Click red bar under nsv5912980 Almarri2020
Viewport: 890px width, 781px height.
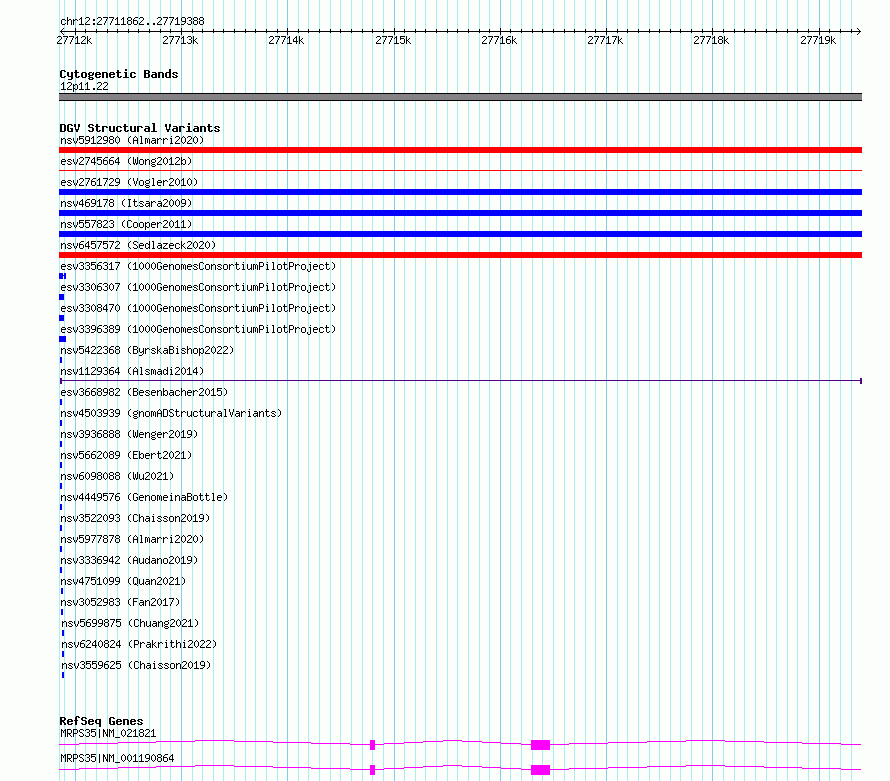[460, 150]
